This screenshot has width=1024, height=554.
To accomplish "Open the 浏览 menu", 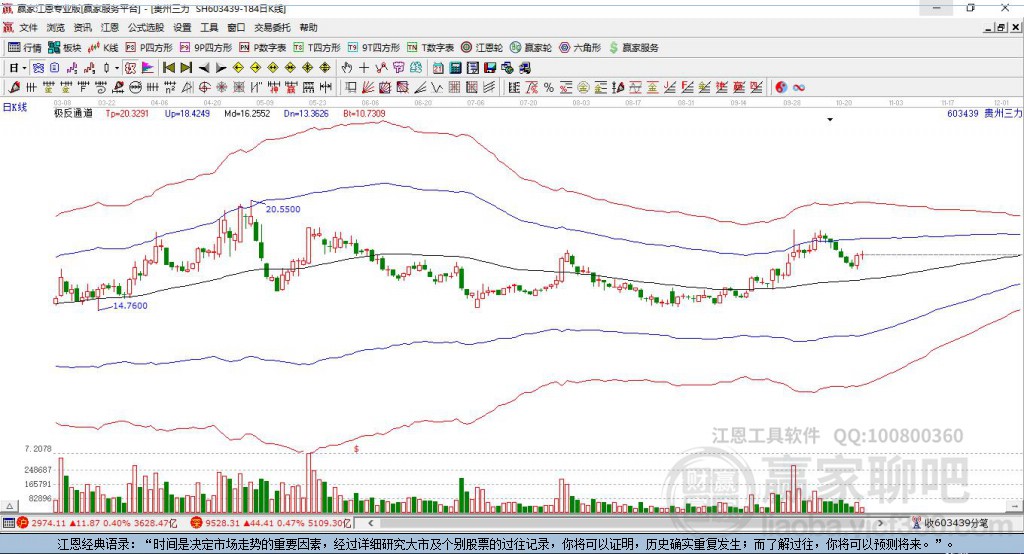I will [56, 27].
